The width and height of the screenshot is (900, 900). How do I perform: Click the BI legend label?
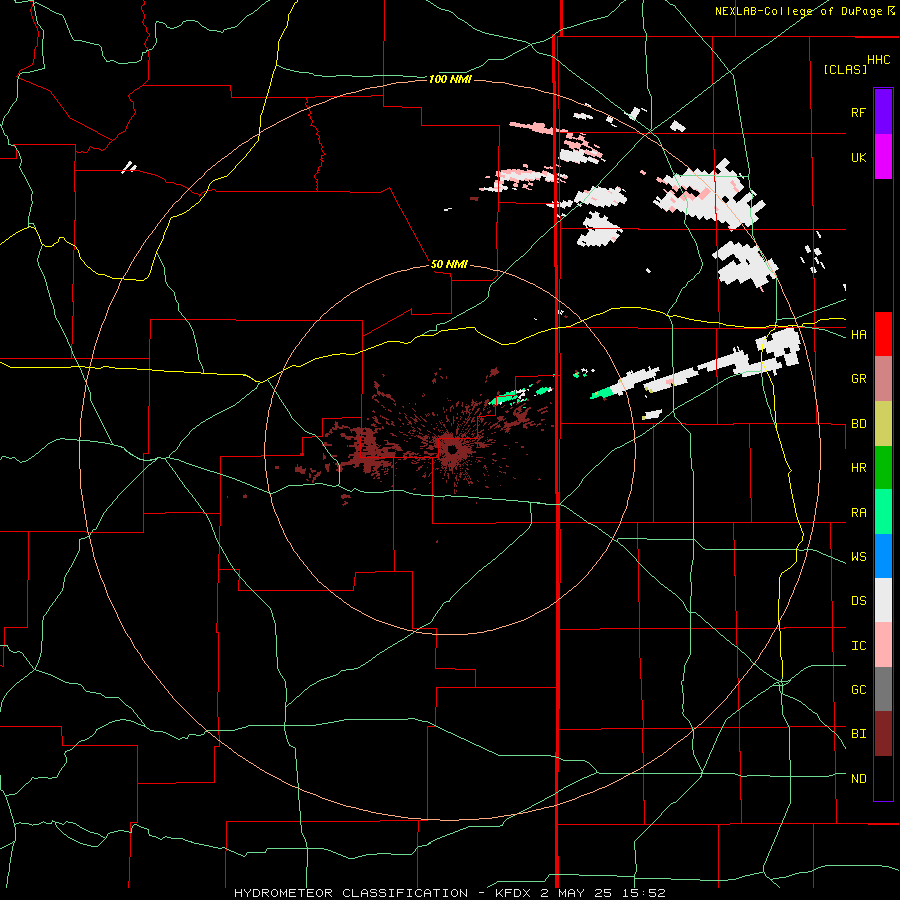coord(858,734)
